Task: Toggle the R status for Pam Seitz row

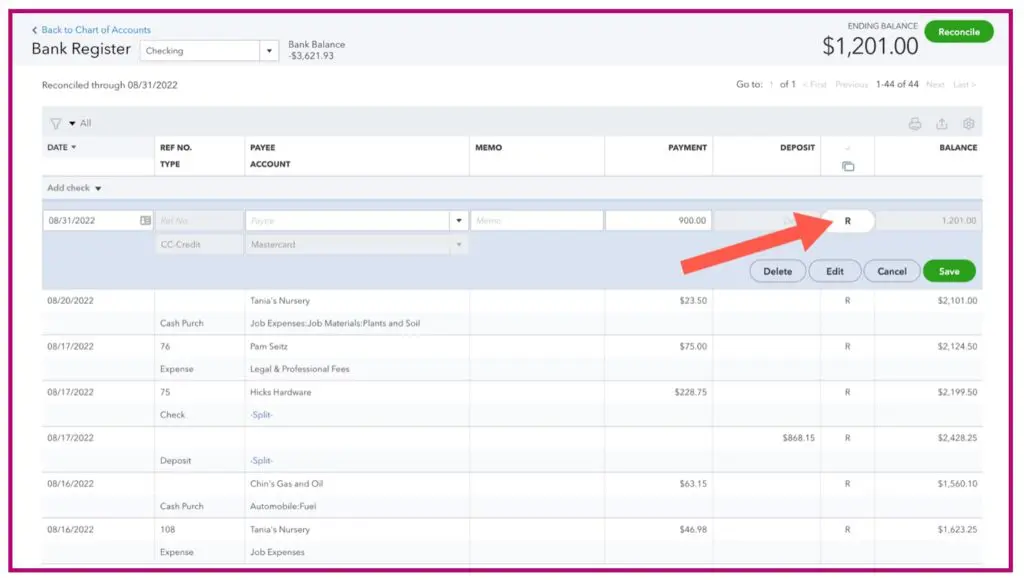Action: 848,347
